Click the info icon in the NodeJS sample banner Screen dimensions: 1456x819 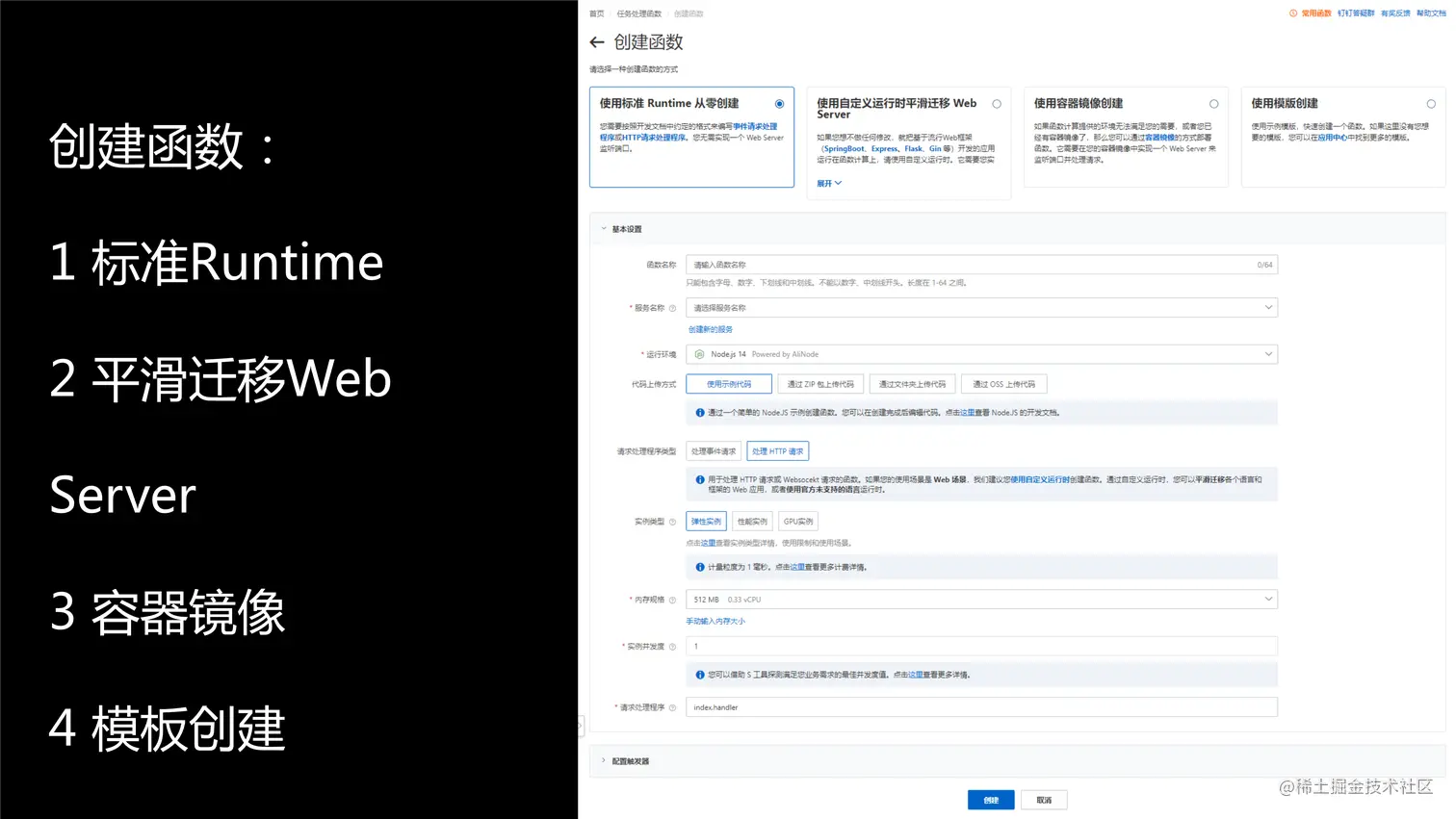[x=700, y=412]
